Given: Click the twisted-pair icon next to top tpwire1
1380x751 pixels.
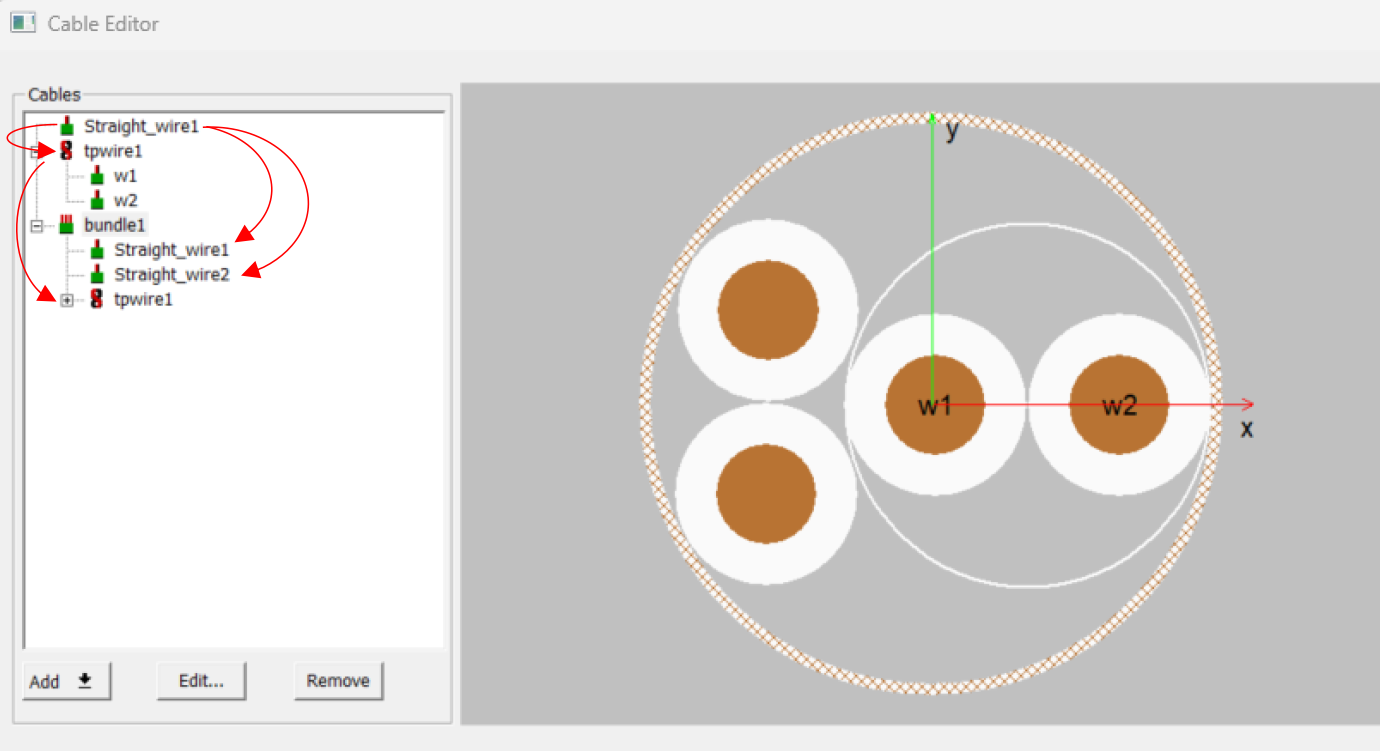Looking at the screenshot, I should pos(65,150).
